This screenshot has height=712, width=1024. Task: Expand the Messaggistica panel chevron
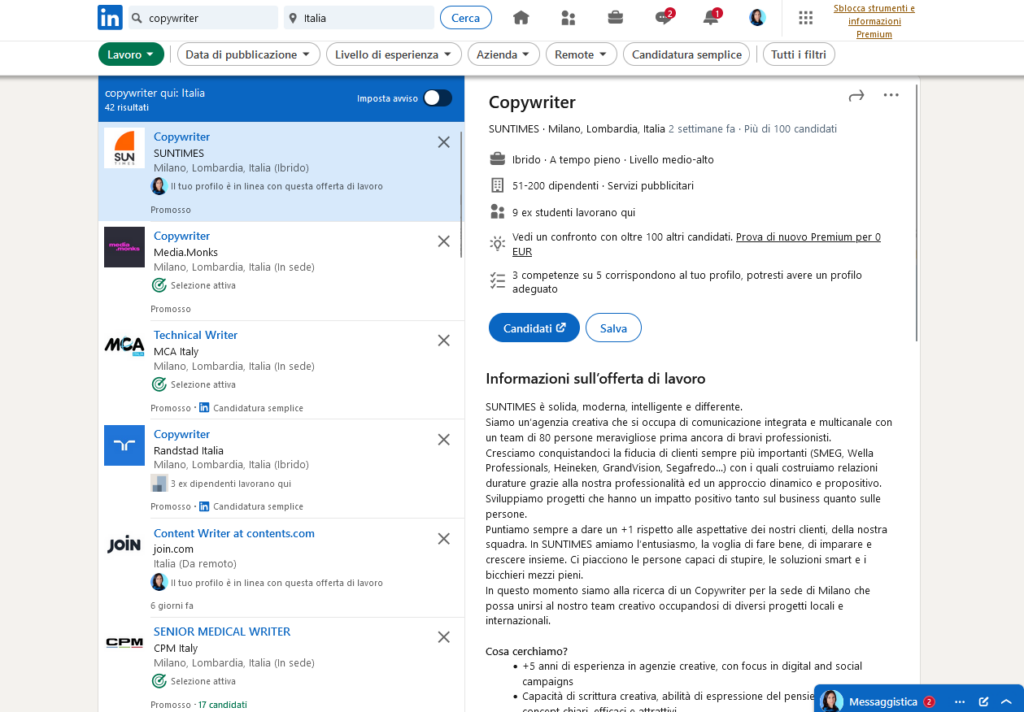1006,702
